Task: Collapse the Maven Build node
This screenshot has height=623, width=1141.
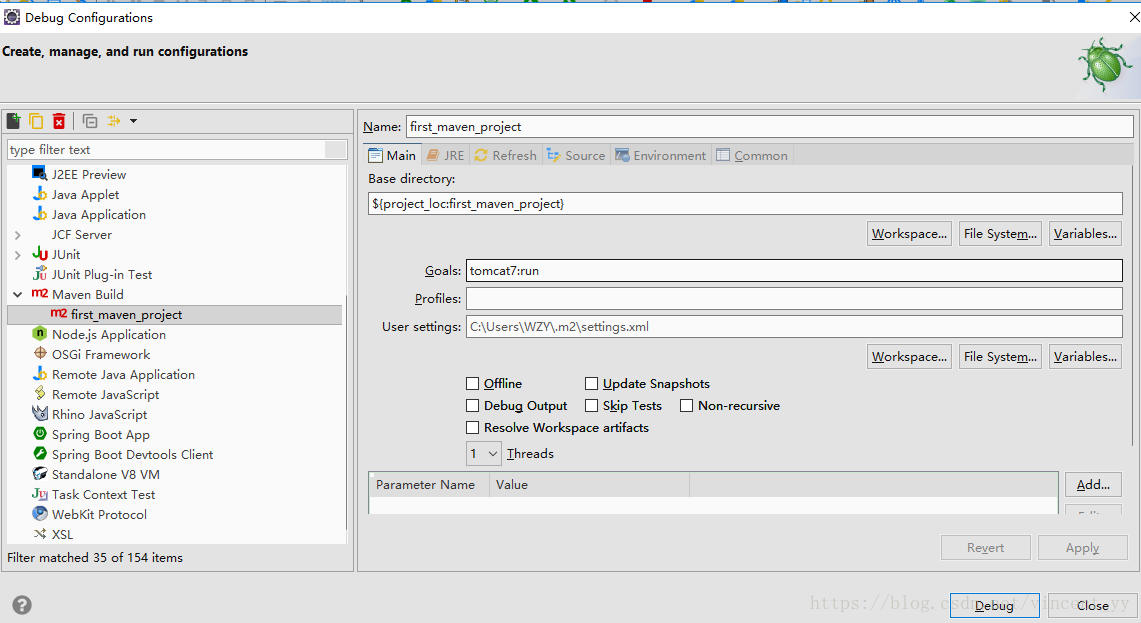Action: pyautogui.click(x=17, y=295)
